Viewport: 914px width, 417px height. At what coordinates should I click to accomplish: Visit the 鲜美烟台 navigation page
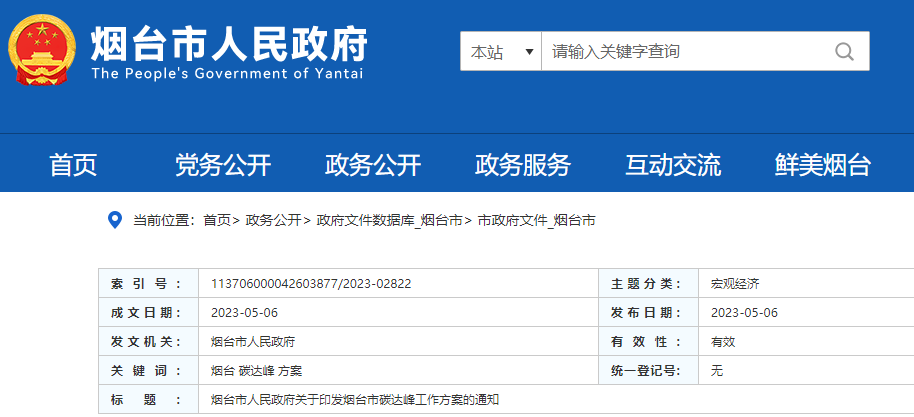[x=823, y=165]
